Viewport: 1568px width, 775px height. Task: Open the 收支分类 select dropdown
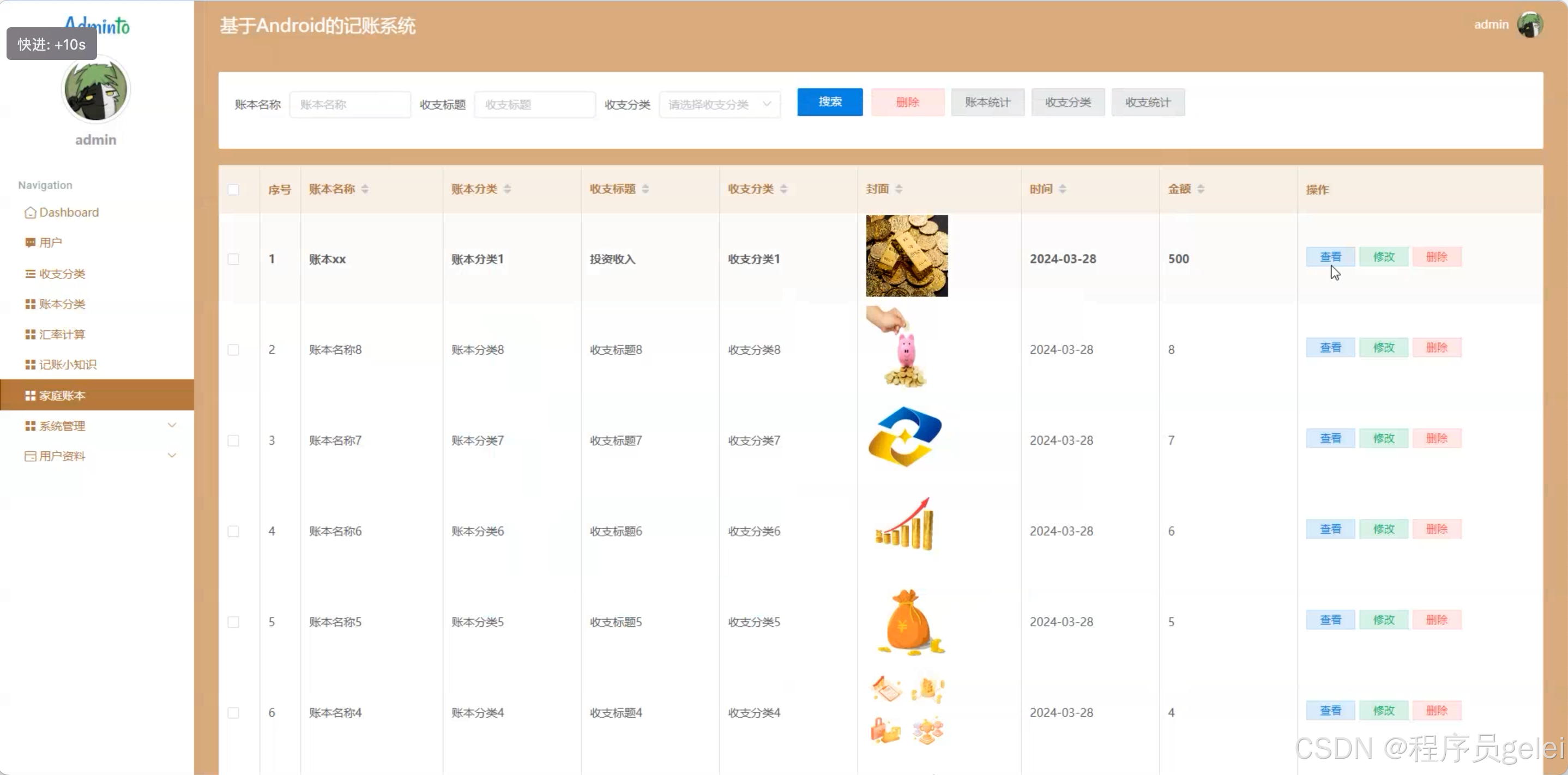click(x=719, y=105)
